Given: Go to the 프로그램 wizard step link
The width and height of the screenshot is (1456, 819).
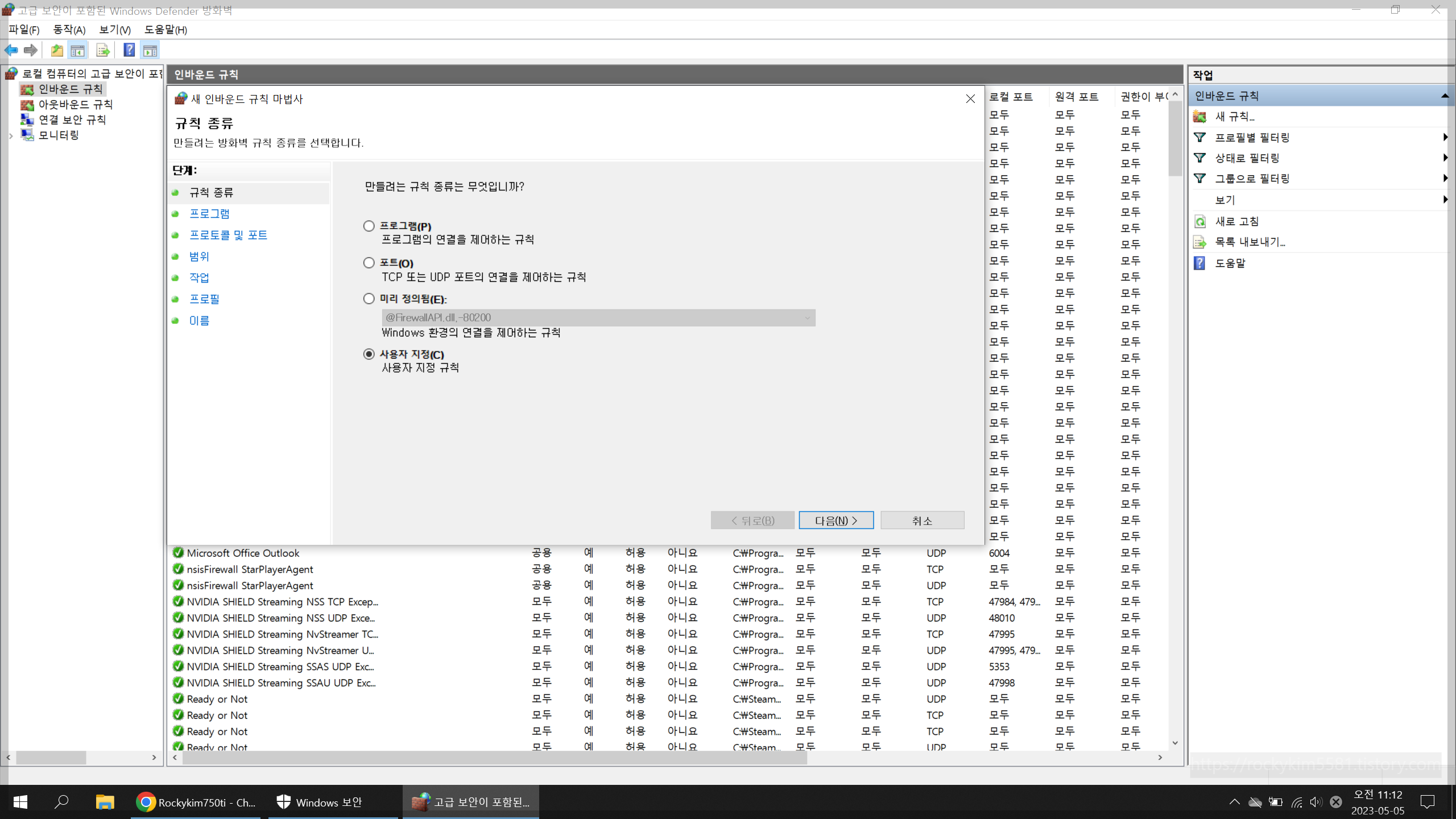Looking at the screenshot, I should click(209, 214).
